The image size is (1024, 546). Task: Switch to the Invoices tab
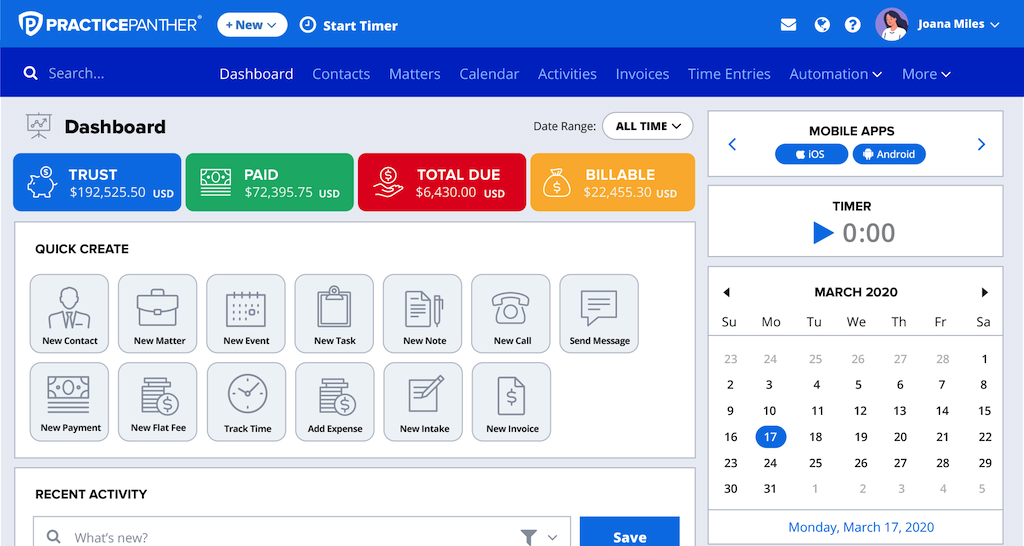(x=642, y=74)
